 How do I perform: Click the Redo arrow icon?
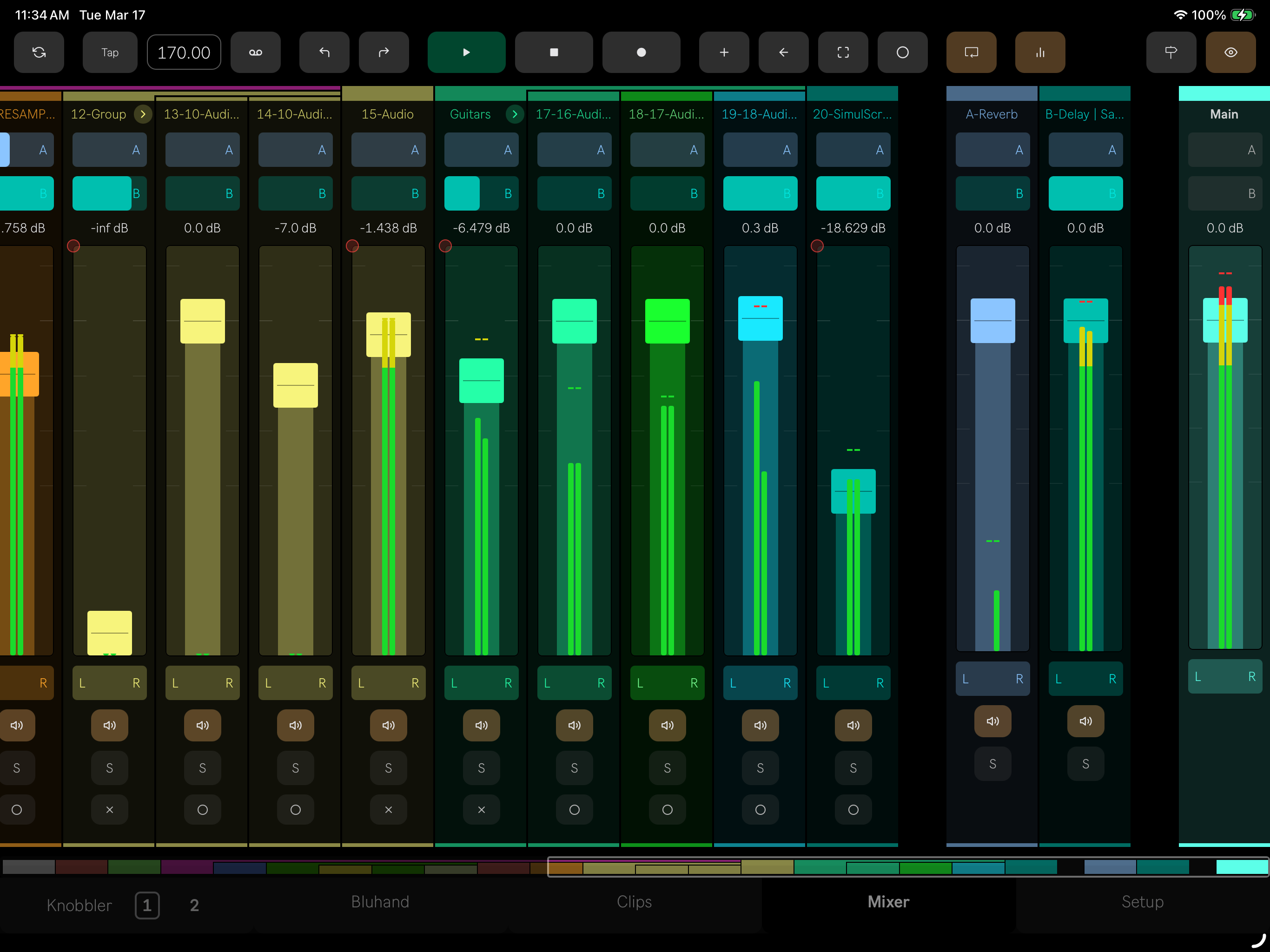[x=384, y=52]
